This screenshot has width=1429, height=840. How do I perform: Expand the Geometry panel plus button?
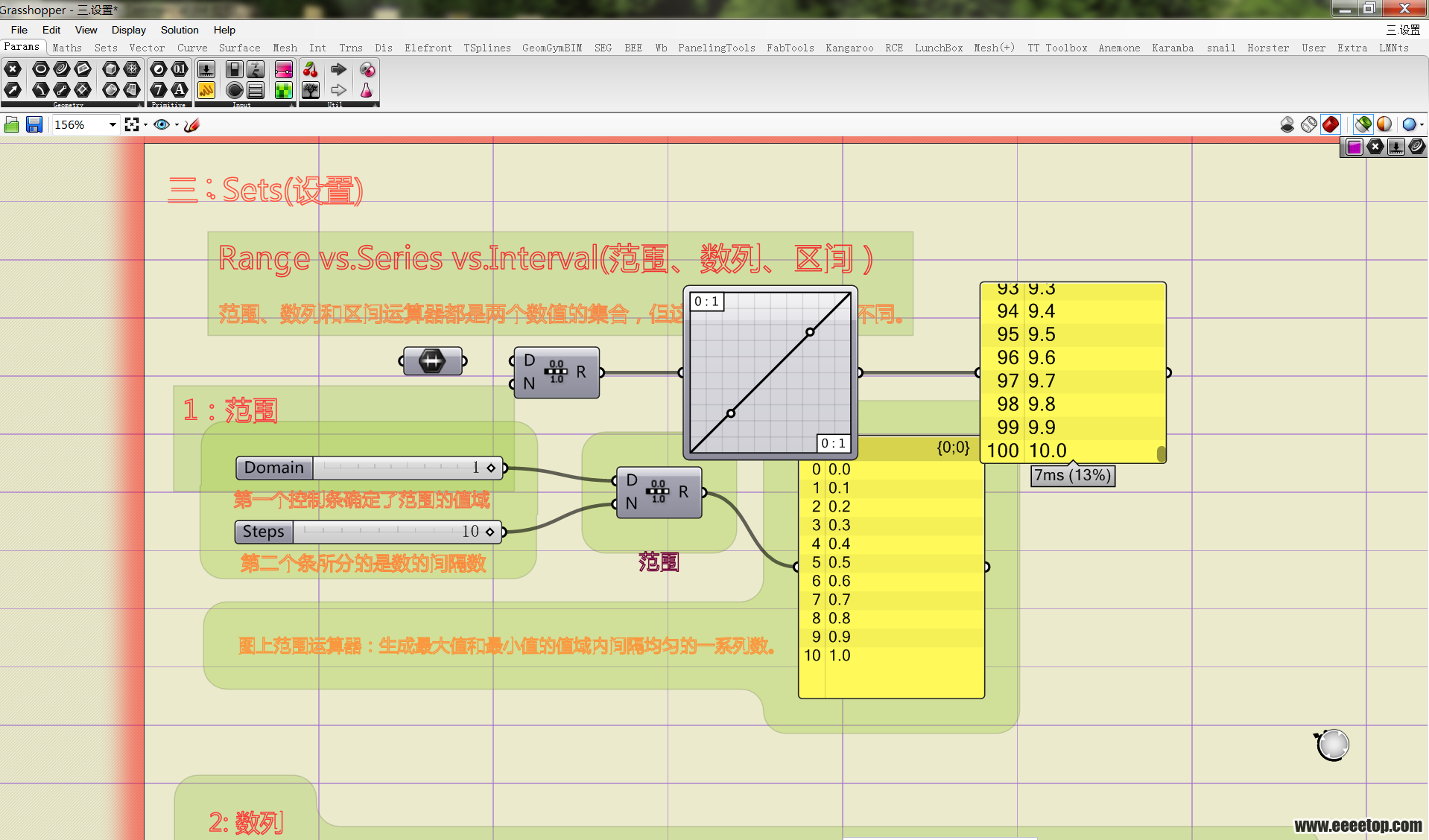[140, 105]
